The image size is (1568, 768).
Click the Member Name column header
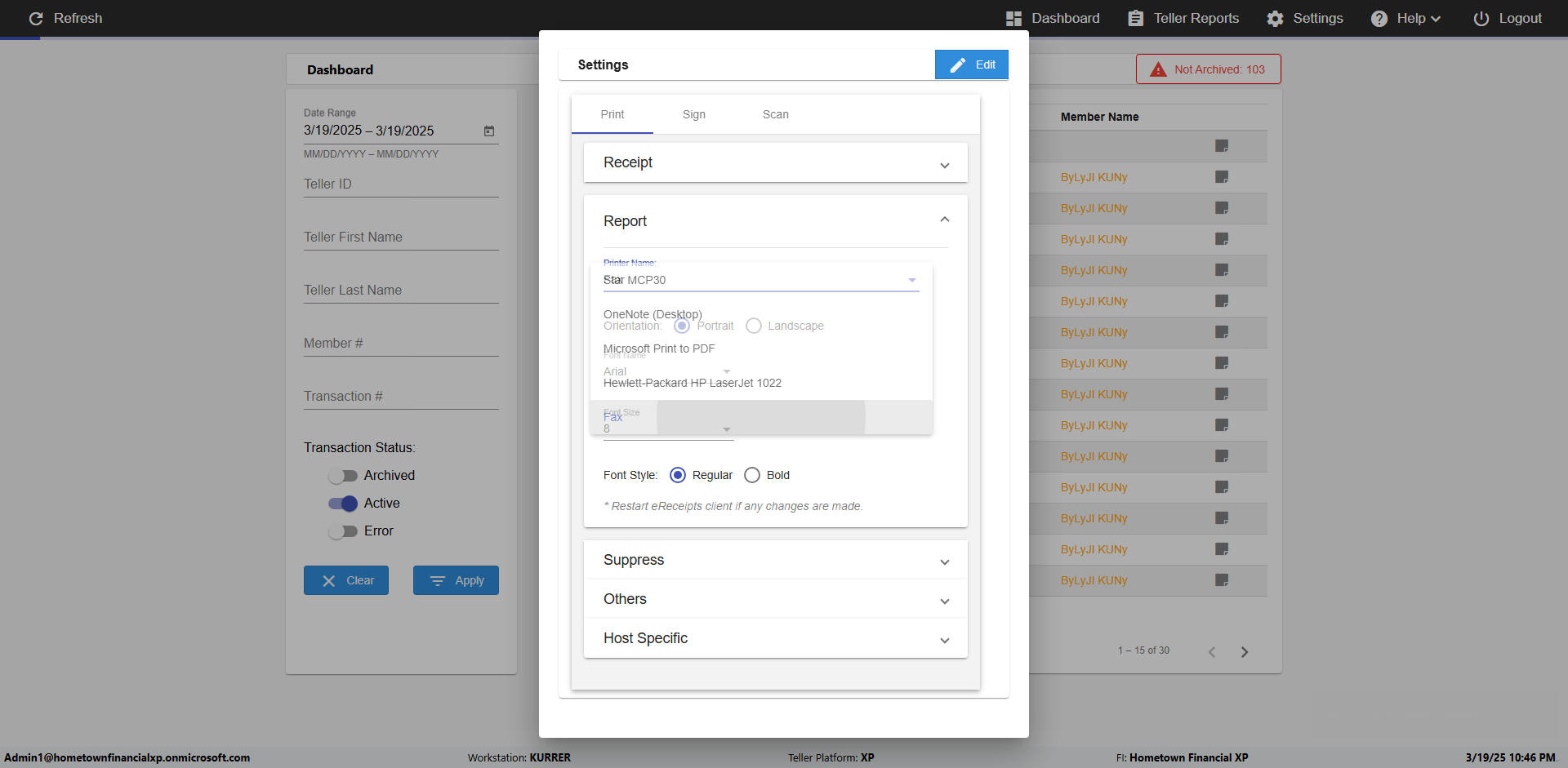[1099, 117]
